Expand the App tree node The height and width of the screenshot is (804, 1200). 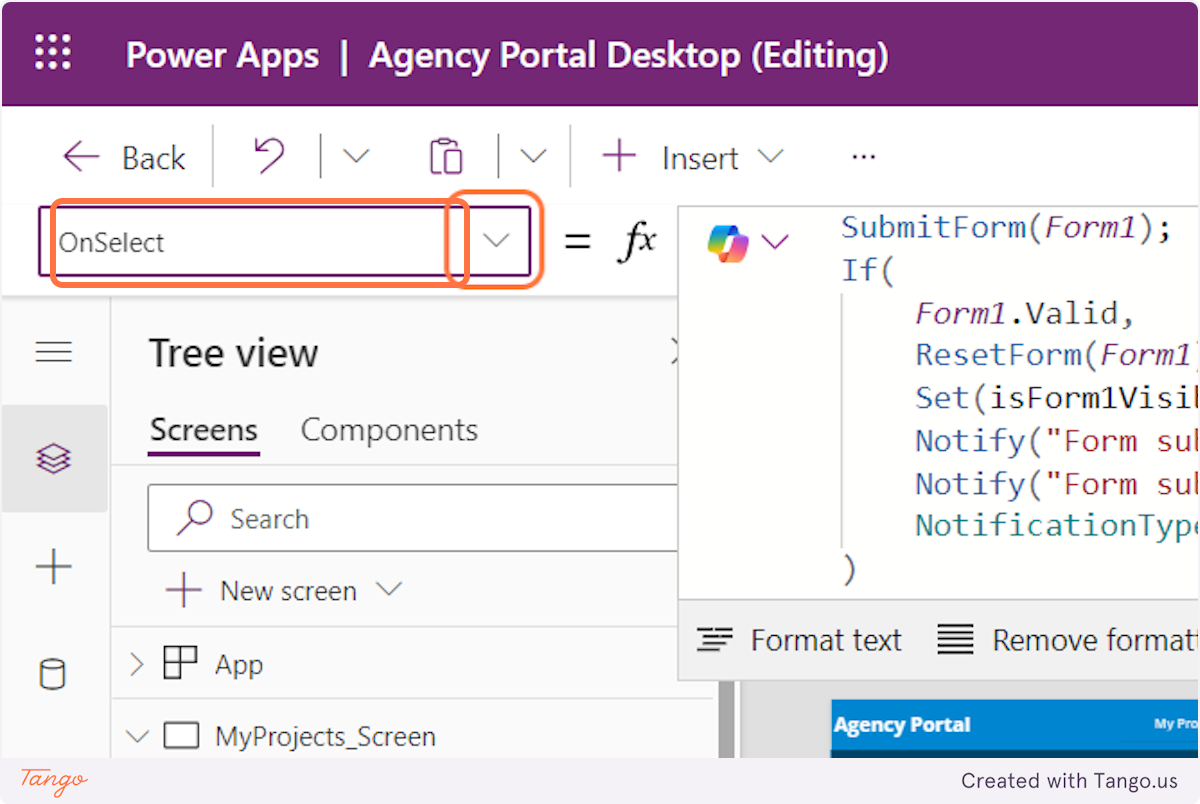(x=137, y=664)
